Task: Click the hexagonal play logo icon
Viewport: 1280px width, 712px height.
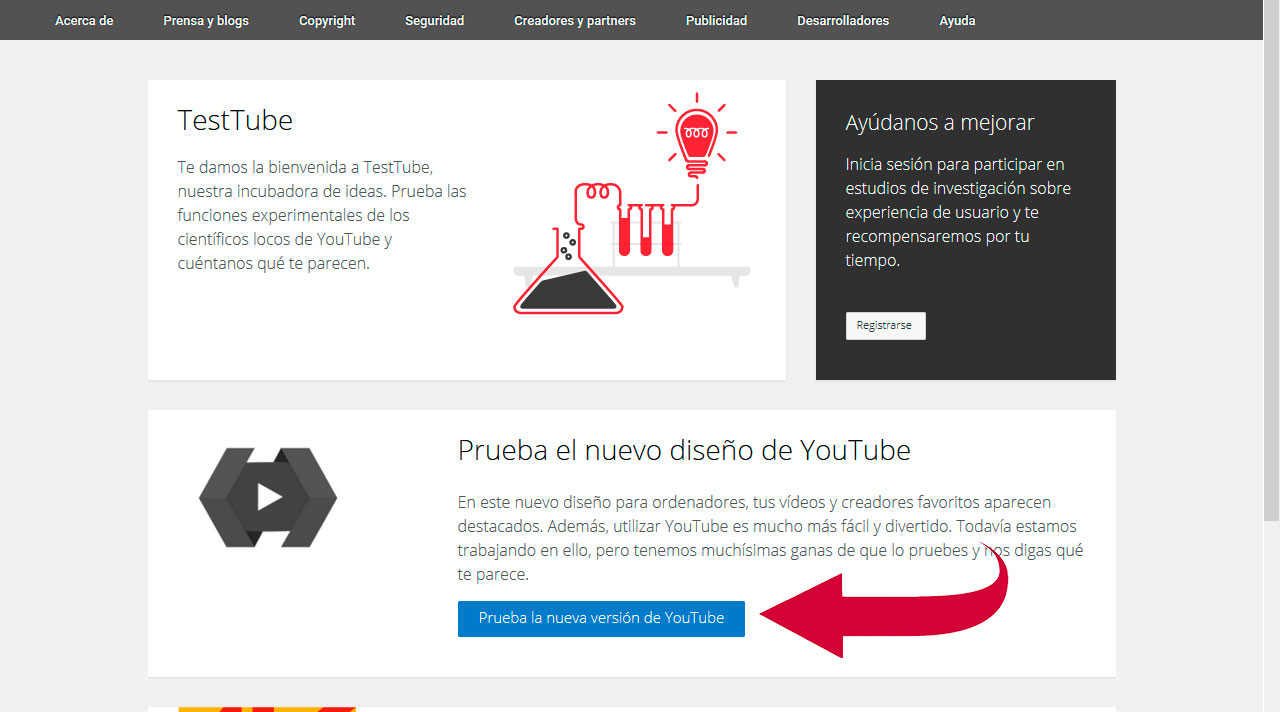Action: coord(268,497)
